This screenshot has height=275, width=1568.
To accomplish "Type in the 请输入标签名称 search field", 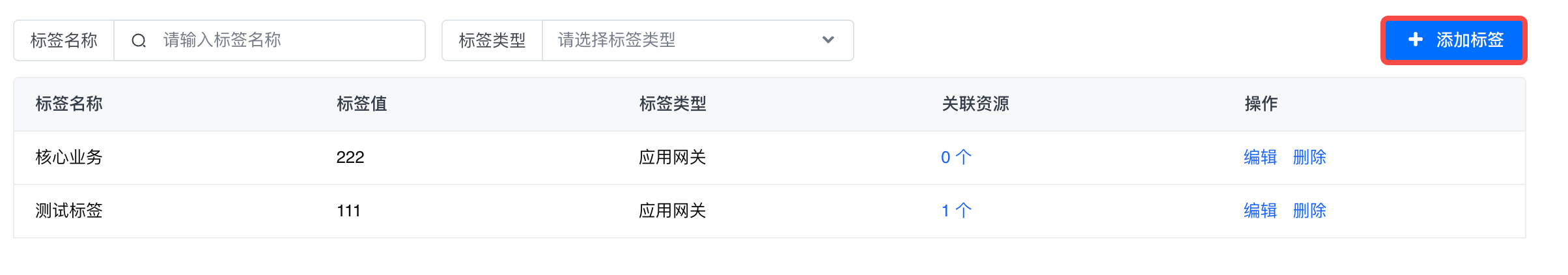I will click(287, 40).
